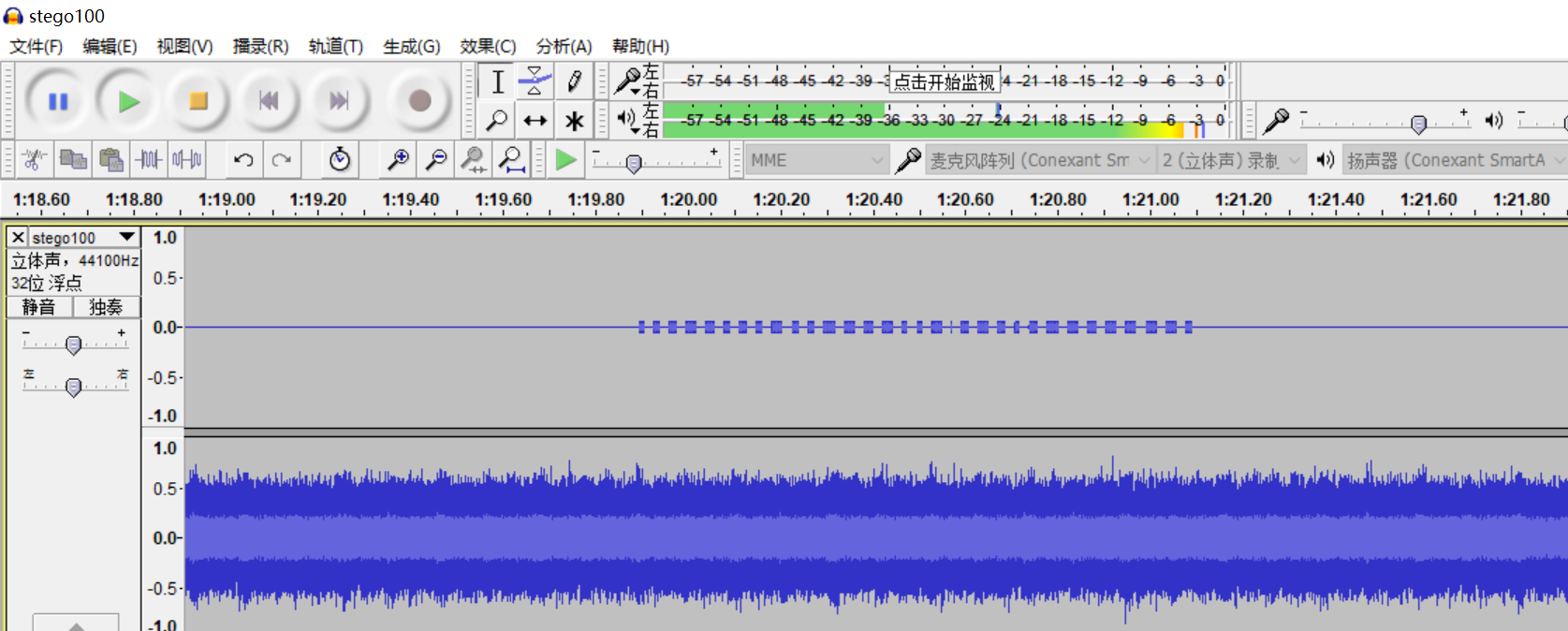Click 点击开始监视 to start monitoring
1568x631 pixels.
(x=944, y=81)
